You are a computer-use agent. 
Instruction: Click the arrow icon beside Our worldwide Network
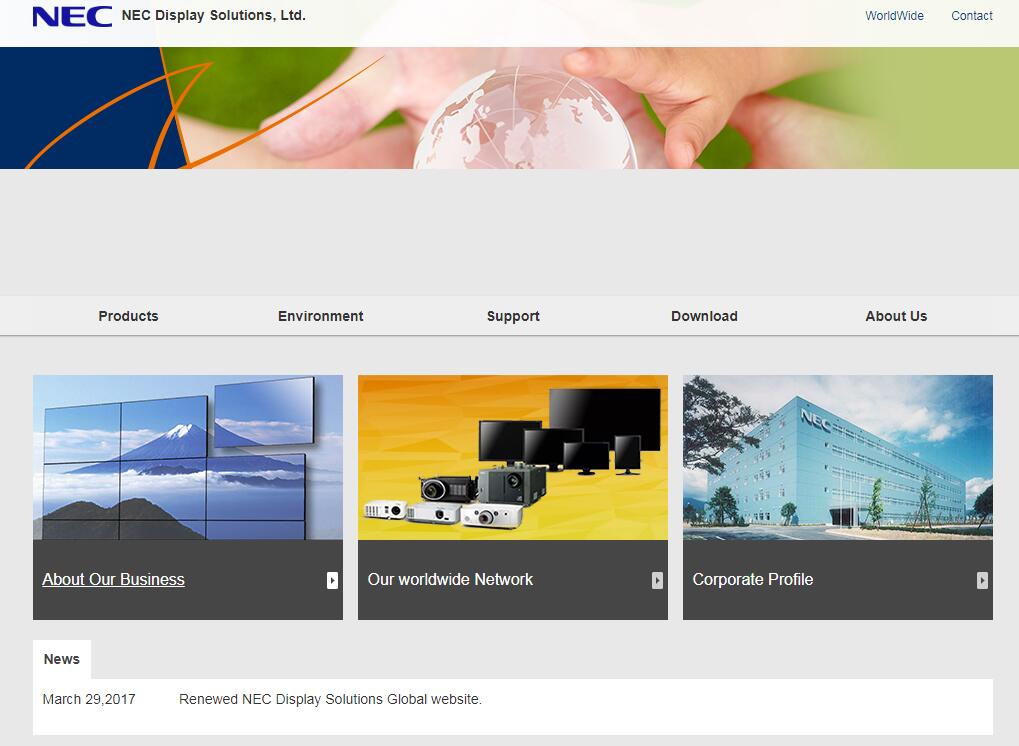pos(657,580)
